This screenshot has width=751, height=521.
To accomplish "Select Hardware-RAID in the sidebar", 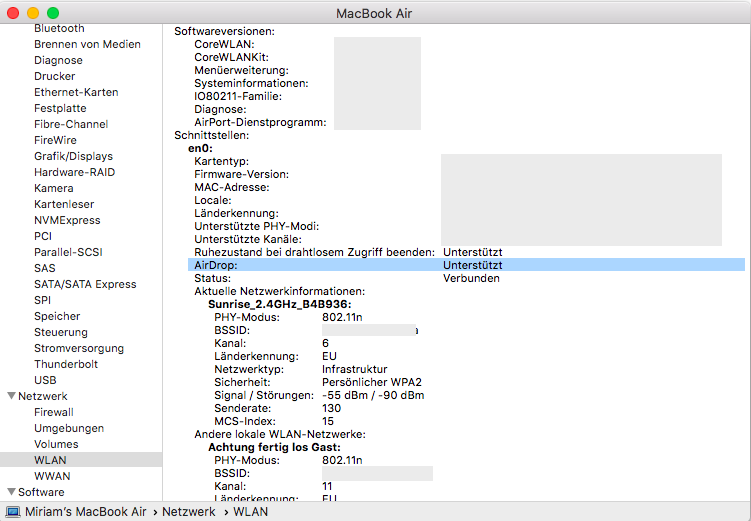I will tap(74, 172).
